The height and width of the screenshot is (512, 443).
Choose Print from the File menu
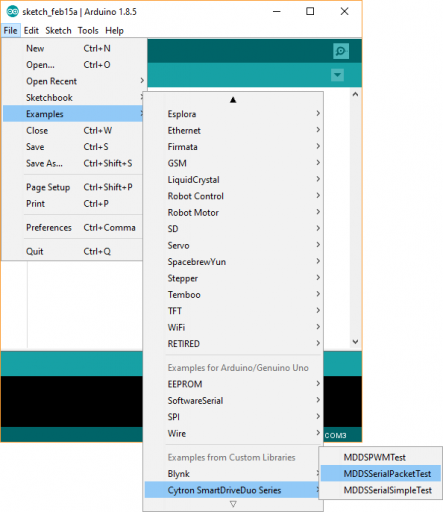73,203
